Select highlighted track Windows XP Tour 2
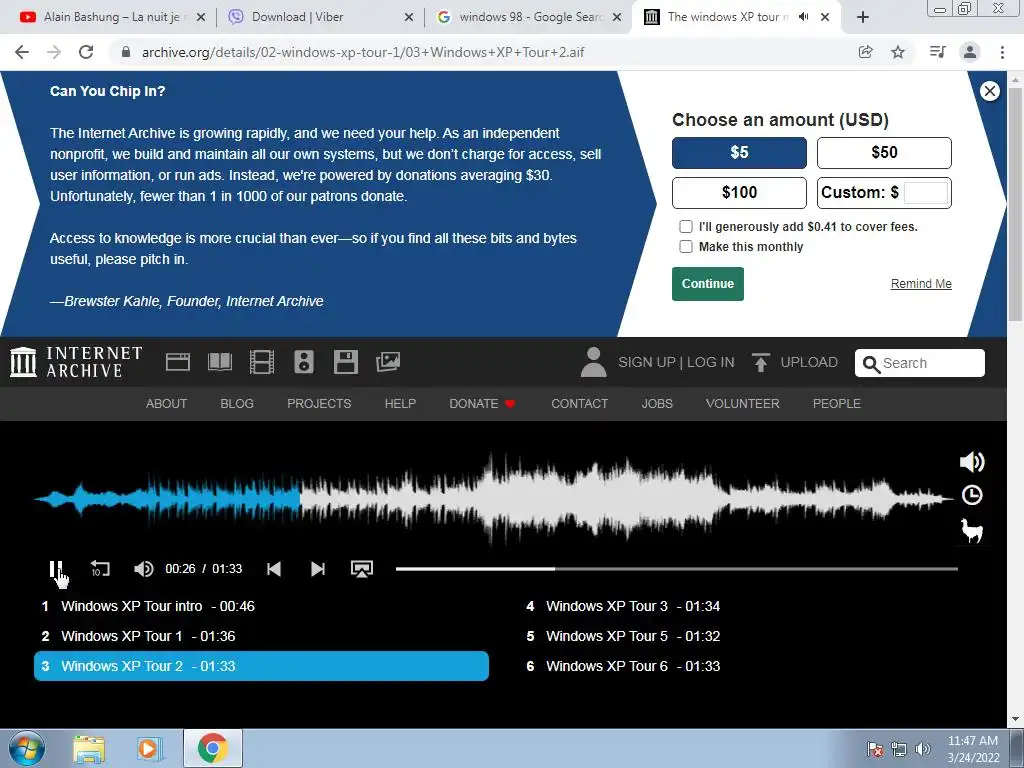The width and height of the screenshot is (1024, 768). (x=261, y=666)
